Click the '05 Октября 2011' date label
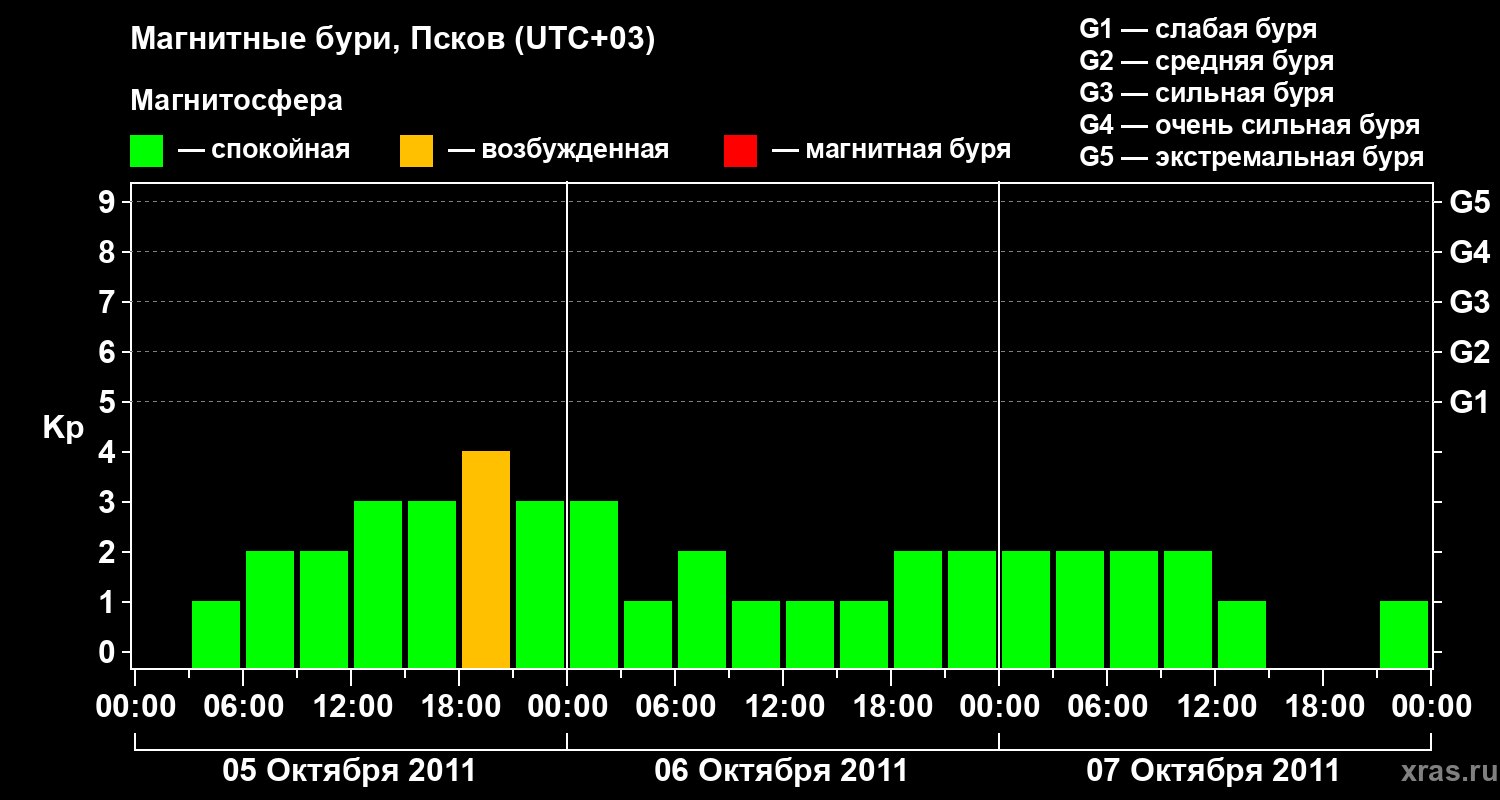The width and height of the screenshot is (1500, 800). [x=349, y=771]
